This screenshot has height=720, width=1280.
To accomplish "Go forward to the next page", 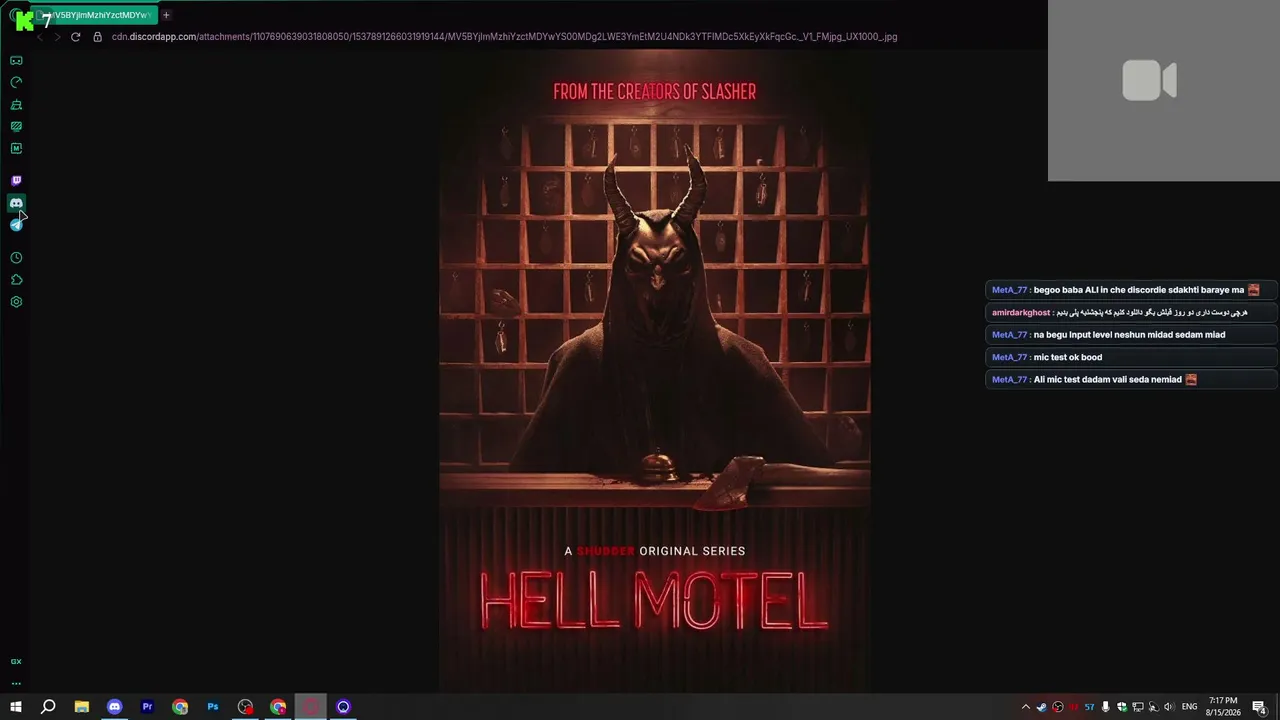I will (x=57, y=37).
